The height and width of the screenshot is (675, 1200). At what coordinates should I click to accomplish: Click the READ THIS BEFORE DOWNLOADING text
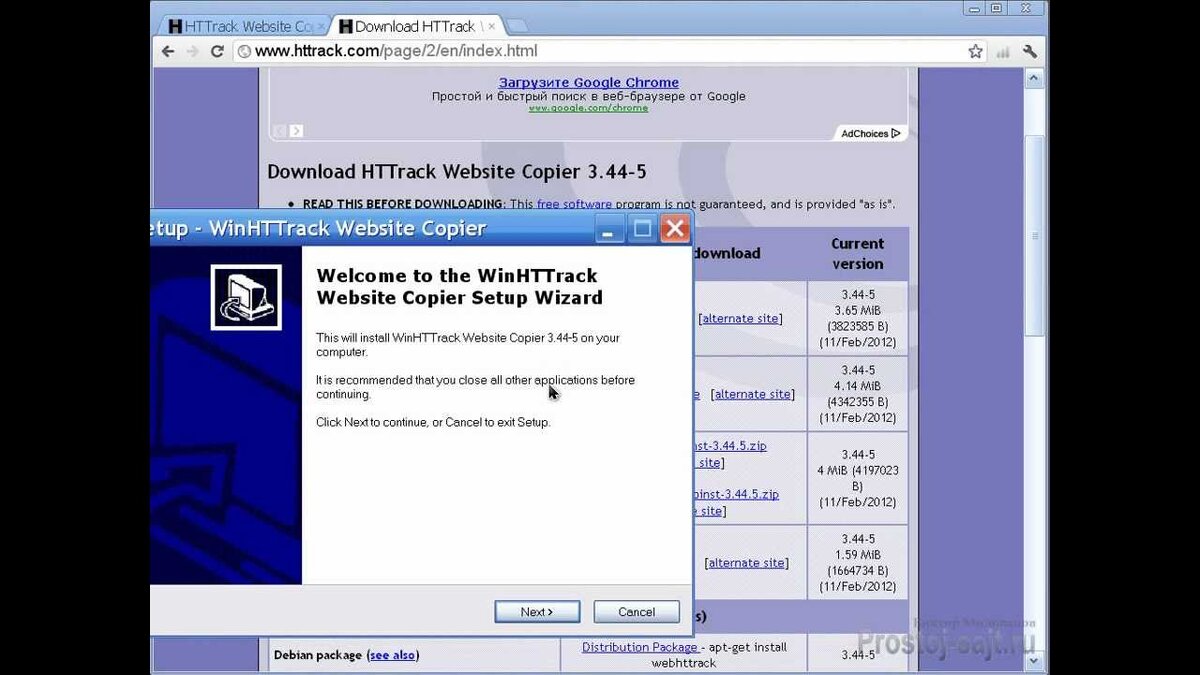click(404, 204)
